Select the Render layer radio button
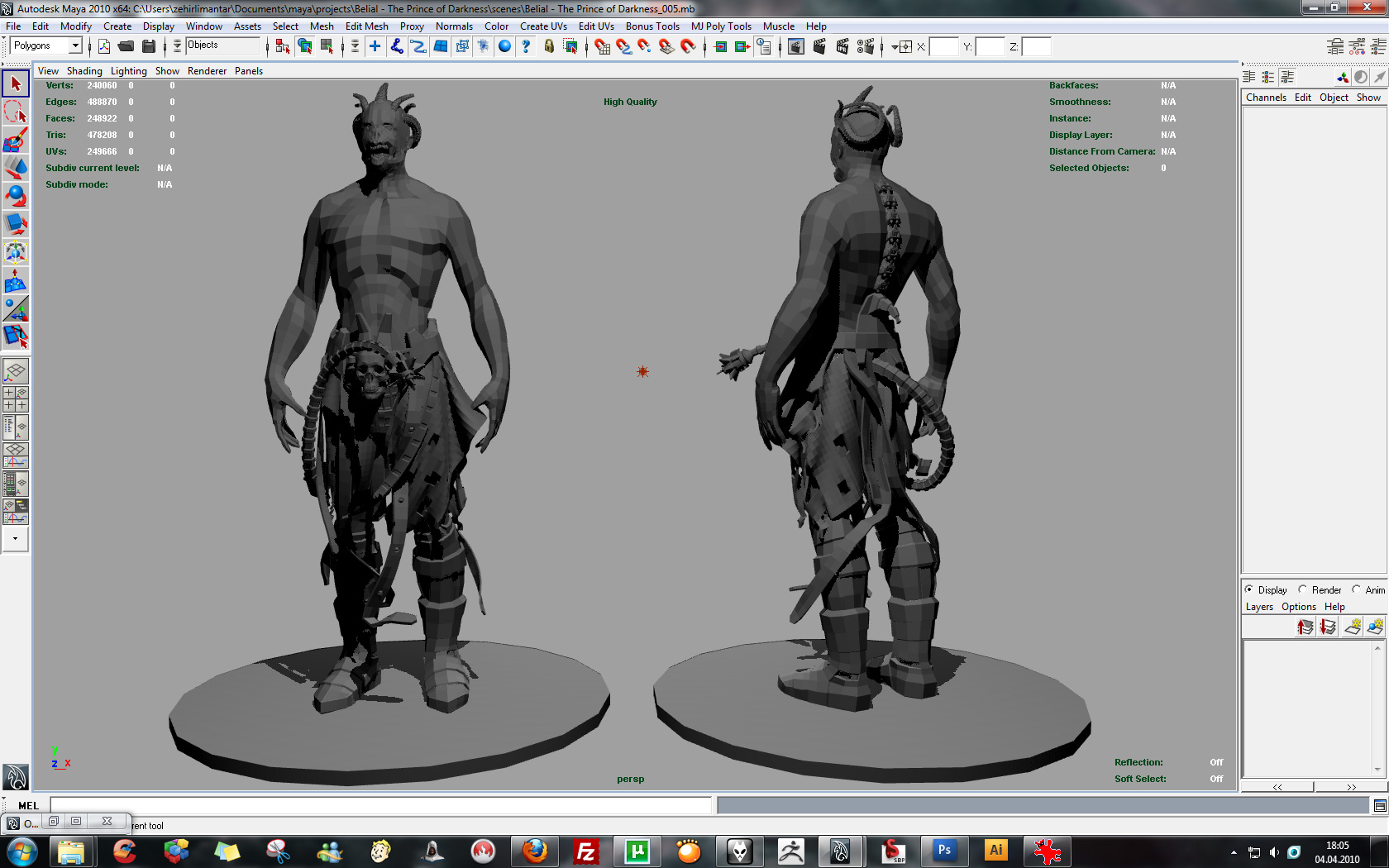The image size is (1389, 868). coord(1303,589)
